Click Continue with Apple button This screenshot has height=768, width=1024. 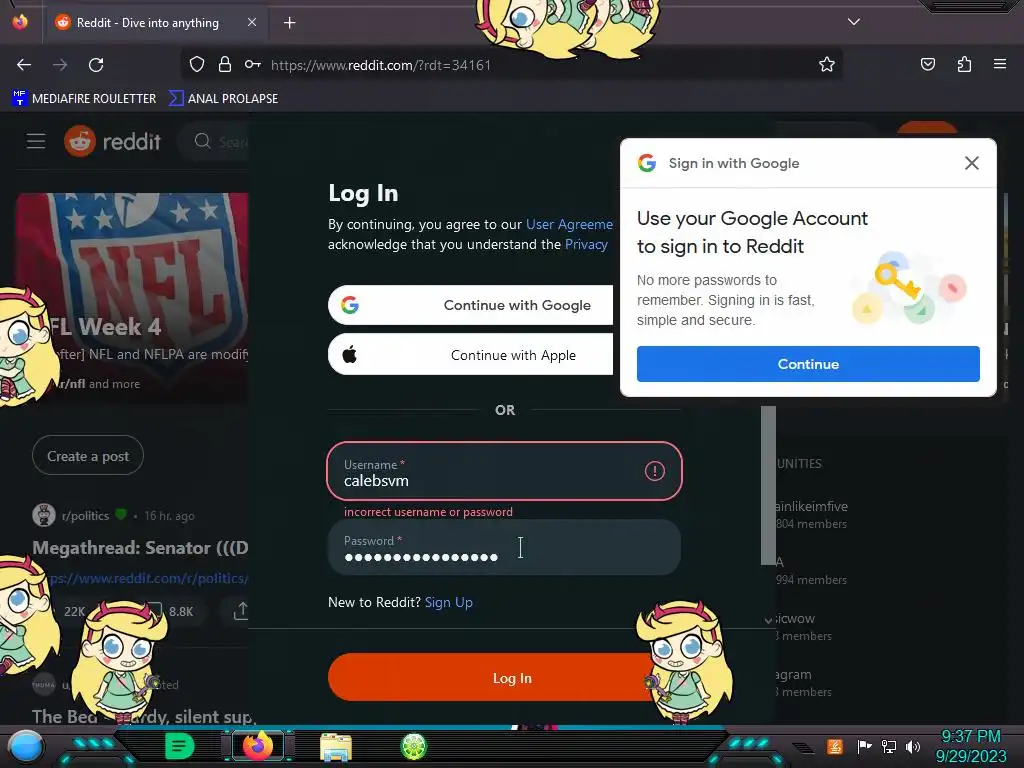tap(470, 355)
